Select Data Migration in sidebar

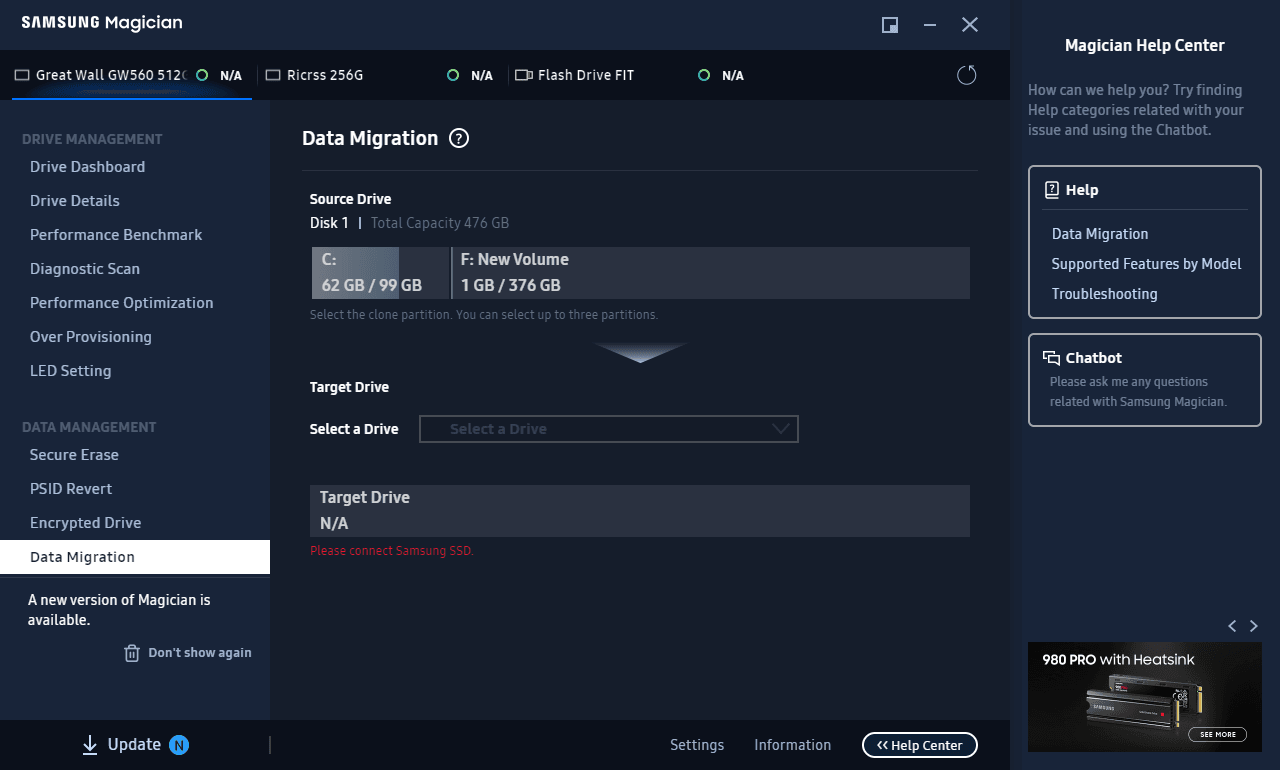(135, 557)
